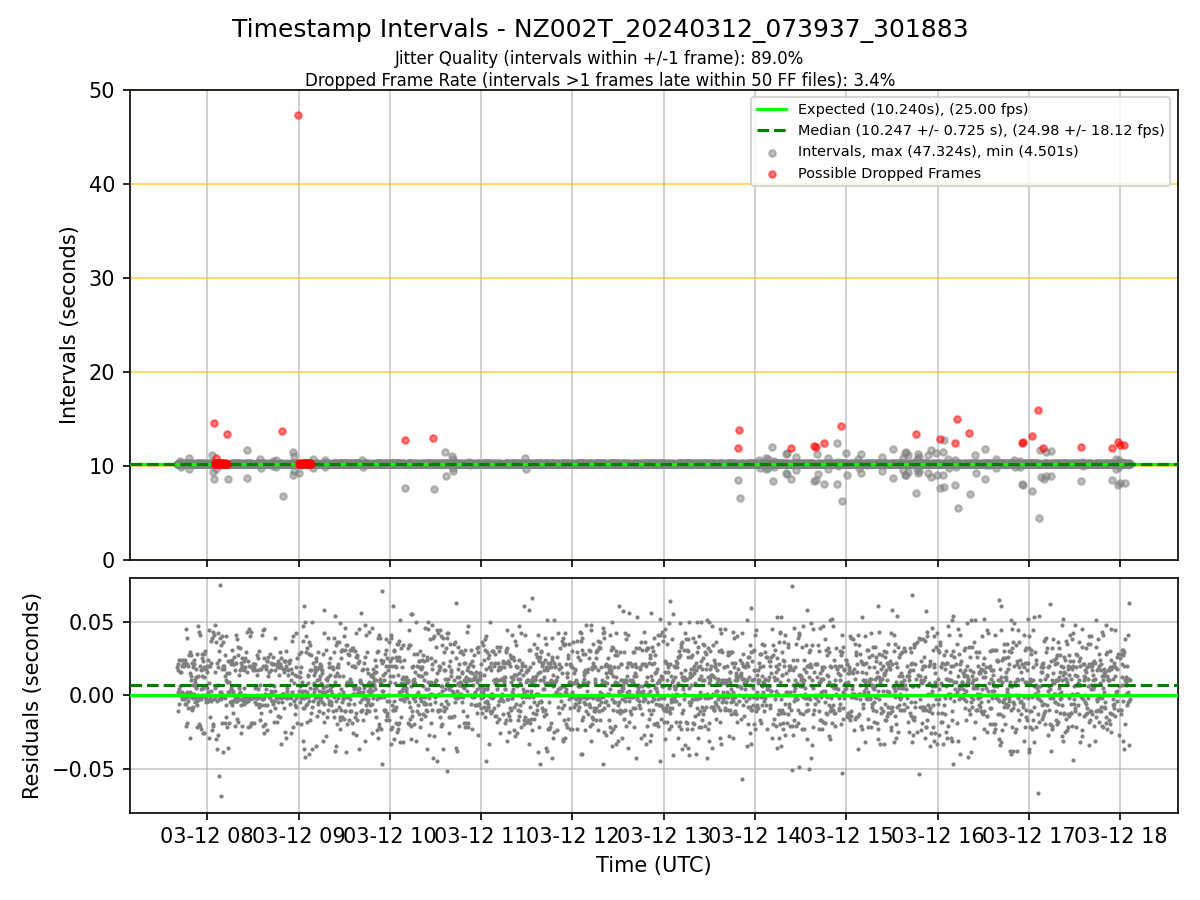Click the red point near 16 seconds after 17:00

click(x=1038, y=410)
